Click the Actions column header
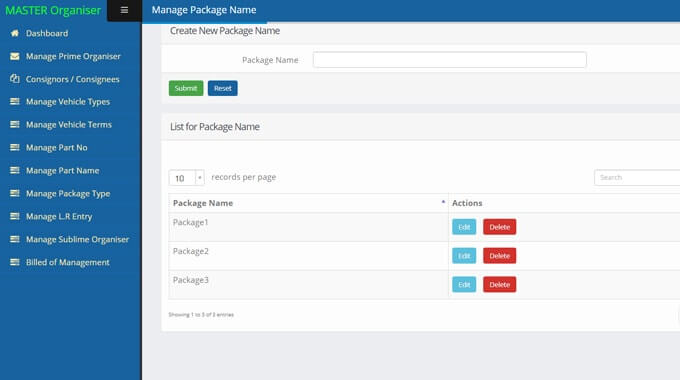The height and width of the screenshot is (380, 680). pyautogui.click(x=564, y=203)
